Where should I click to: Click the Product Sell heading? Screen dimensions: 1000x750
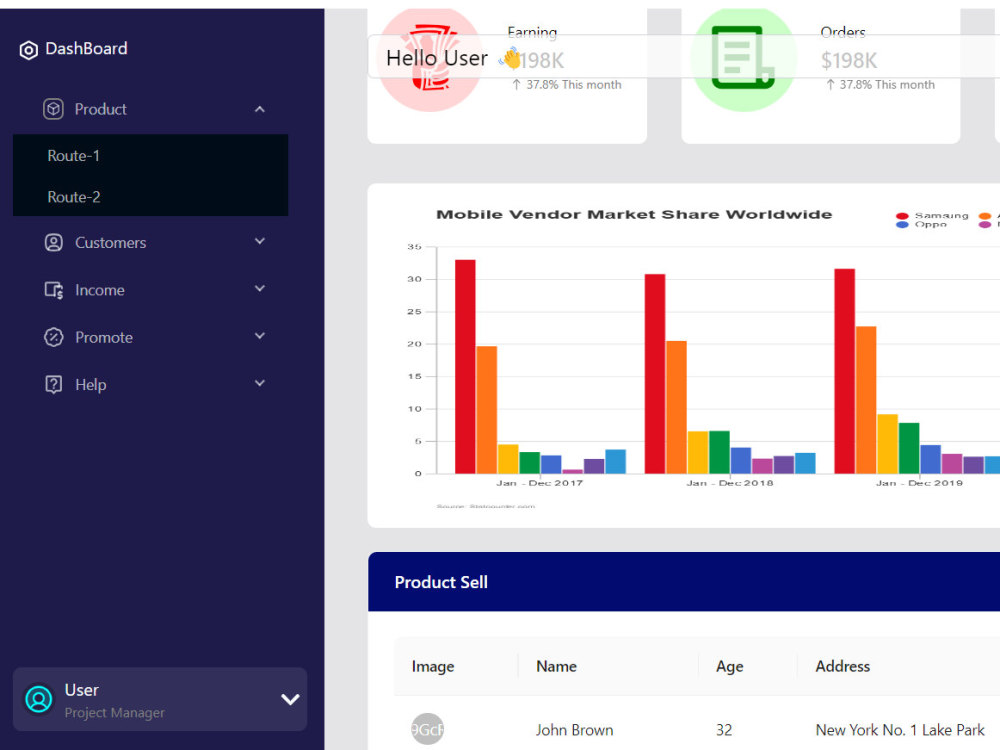[x=441, y=582]
